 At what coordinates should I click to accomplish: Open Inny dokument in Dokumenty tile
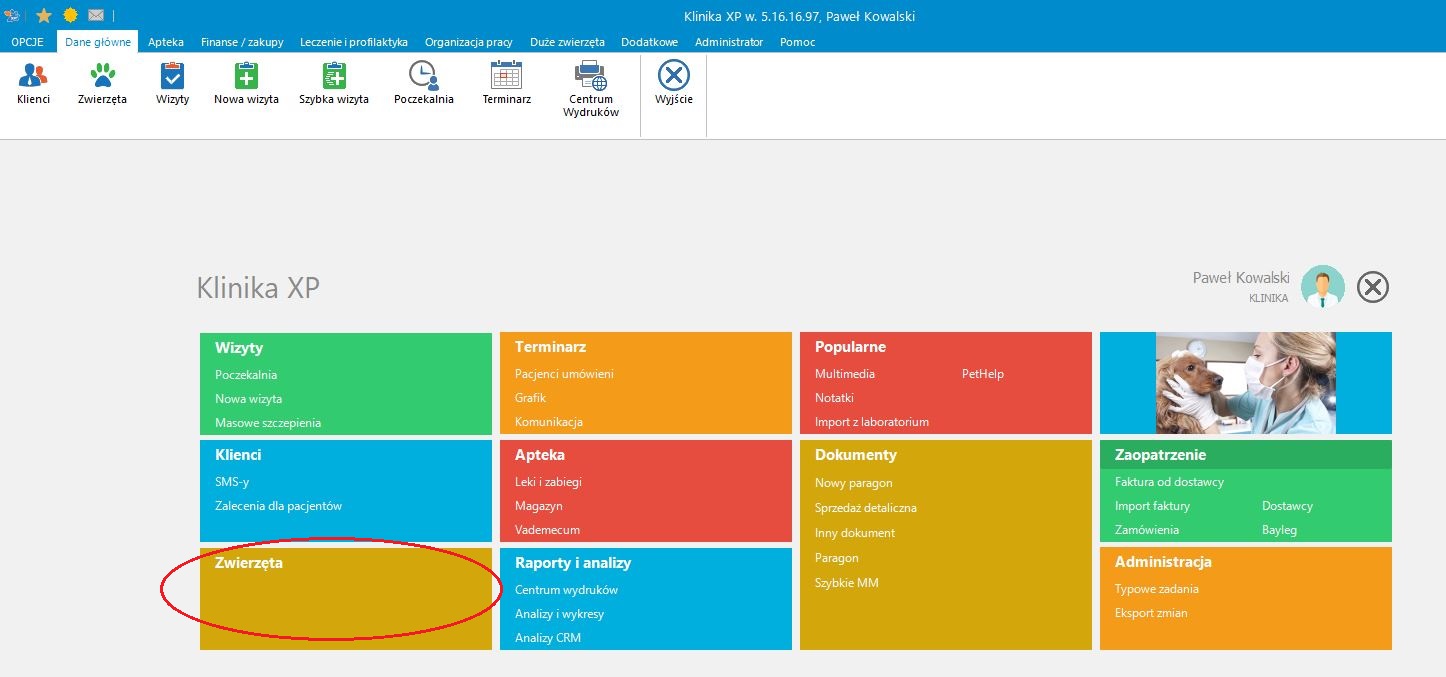click(x=855, y=533)
